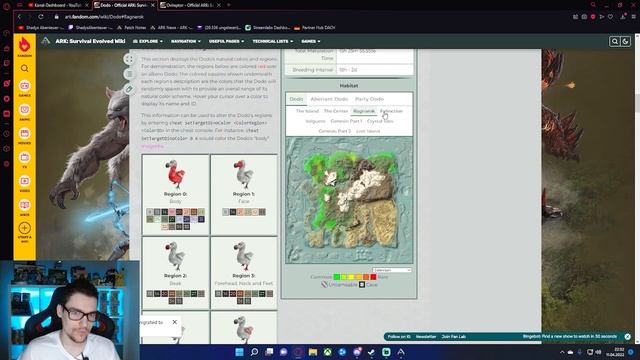This screenshot has height=360, width=640.
Task: Open the Movies section in Fandom sidebar
Action: tap(24, 135)
